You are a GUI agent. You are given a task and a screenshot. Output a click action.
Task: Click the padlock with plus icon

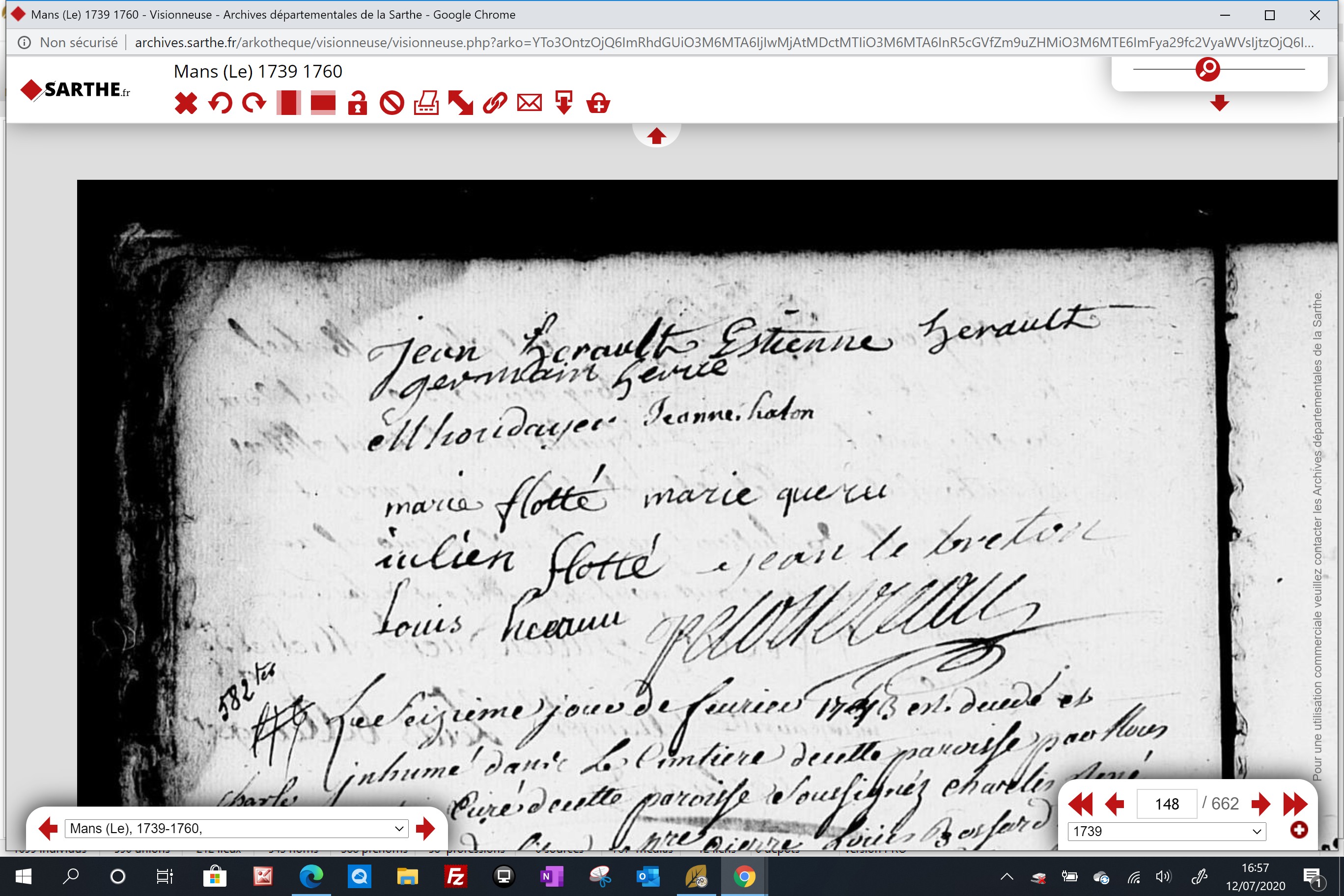(598, 104)
